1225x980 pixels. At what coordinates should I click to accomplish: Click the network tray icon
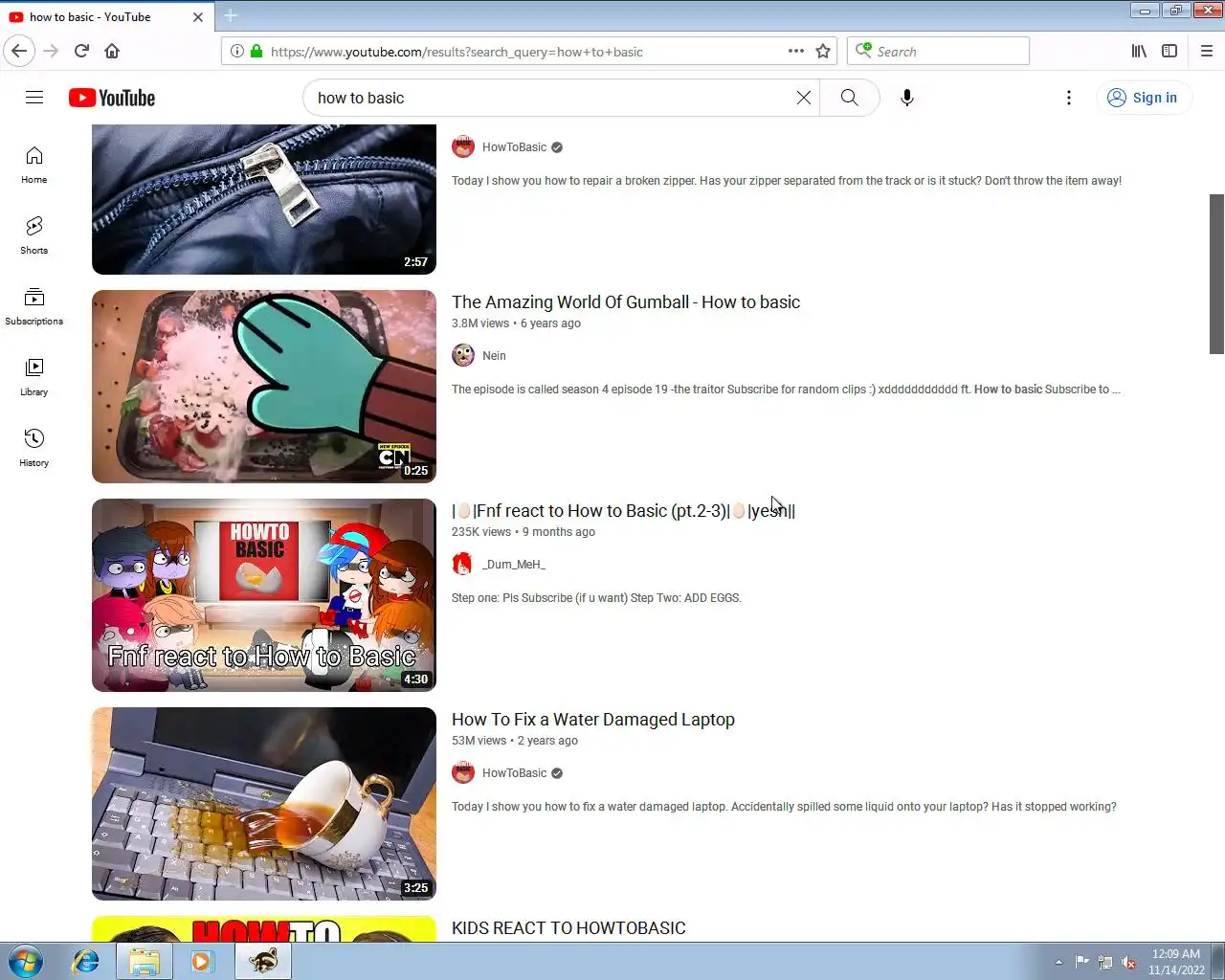point(1105,962)
